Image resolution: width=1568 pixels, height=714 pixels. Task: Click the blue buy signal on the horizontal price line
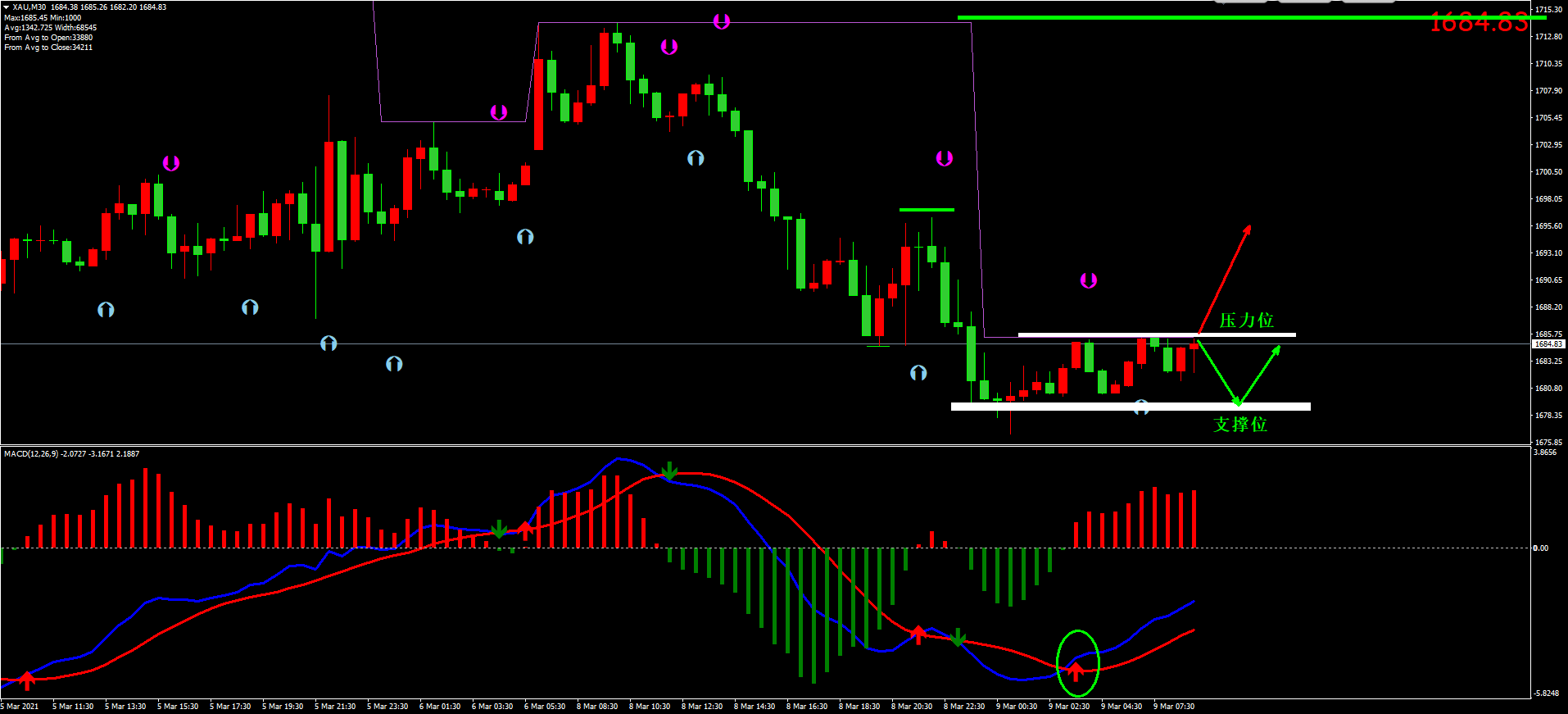point(329,343)
